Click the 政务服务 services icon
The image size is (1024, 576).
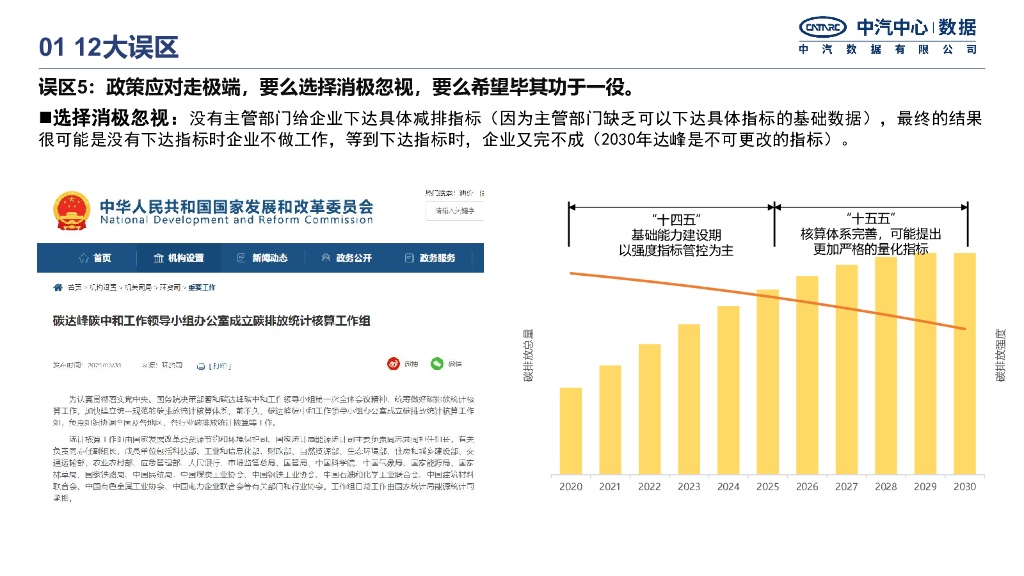[409, 256]
